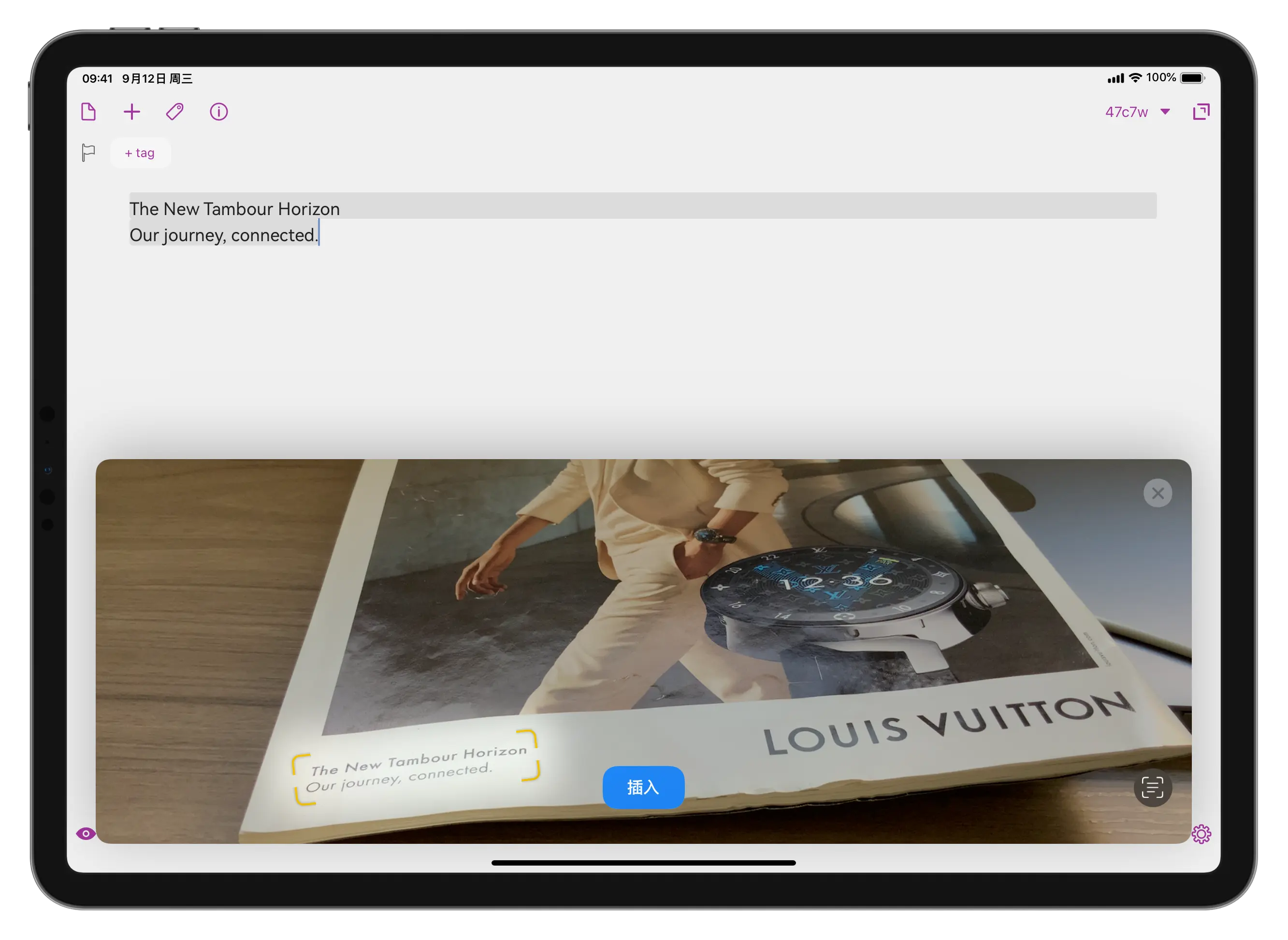Click the title line 'The New Tambour Horizon'

234,209
